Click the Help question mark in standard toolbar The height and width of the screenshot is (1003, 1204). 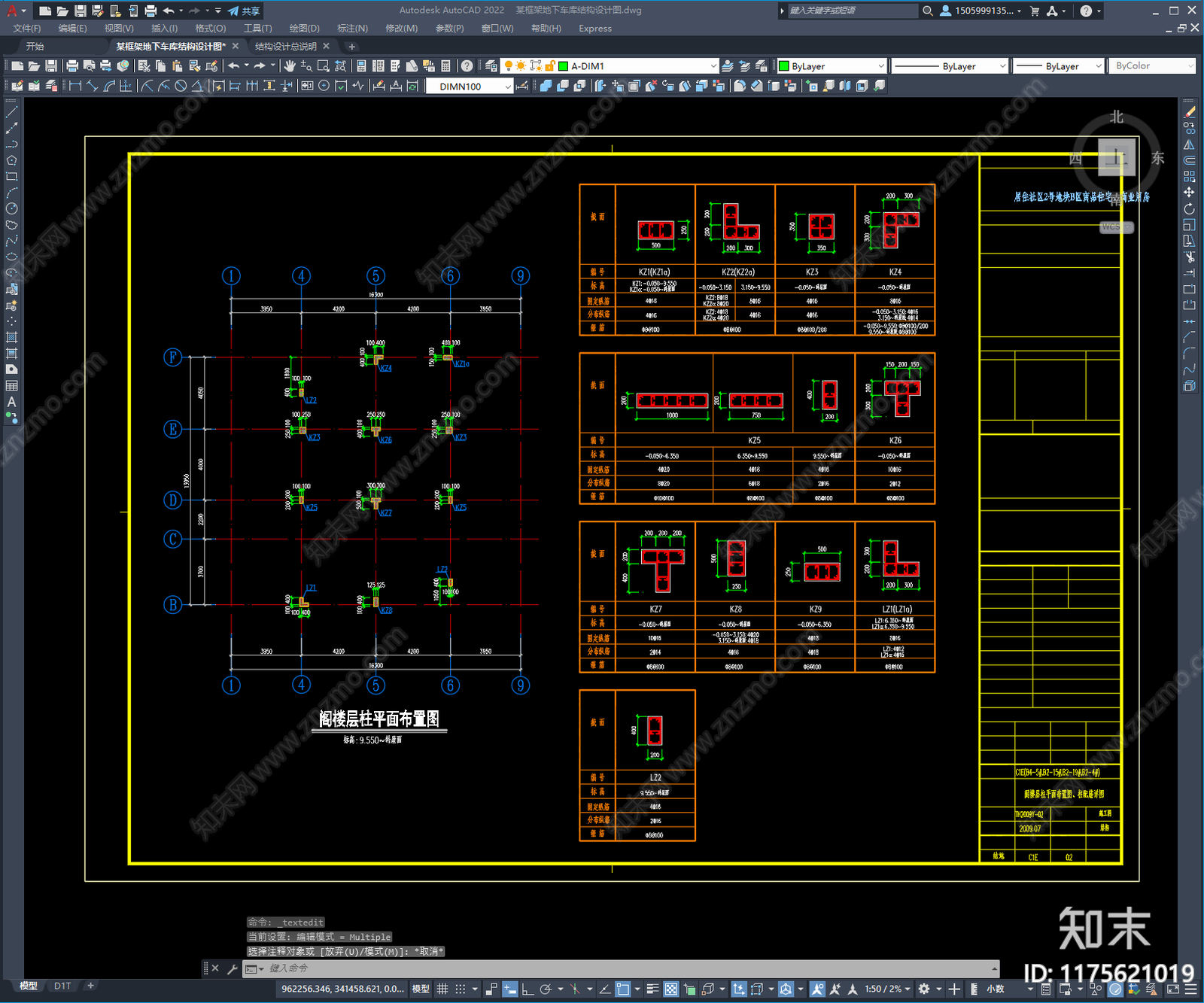tap(467, 66)
